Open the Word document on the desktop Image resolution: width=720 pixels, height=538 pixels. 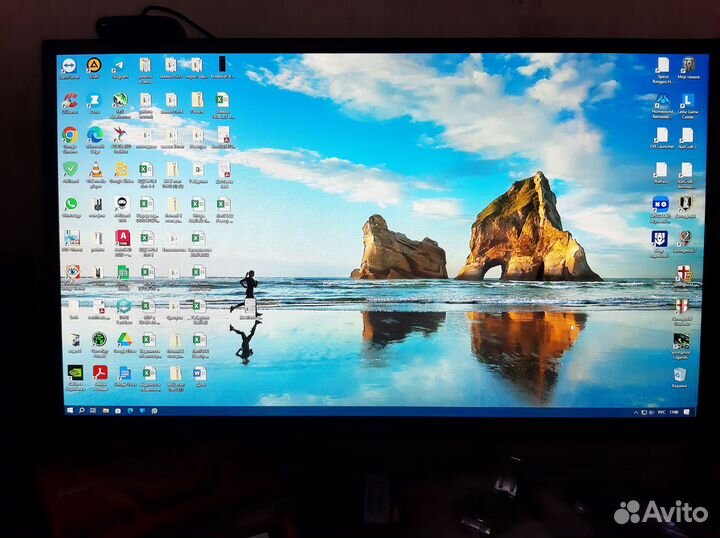coord(199,373)
